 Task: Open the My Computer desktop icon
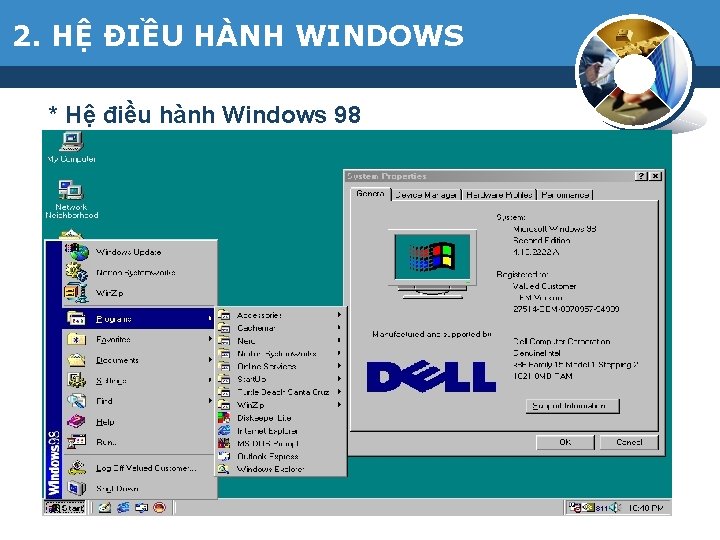71,147
